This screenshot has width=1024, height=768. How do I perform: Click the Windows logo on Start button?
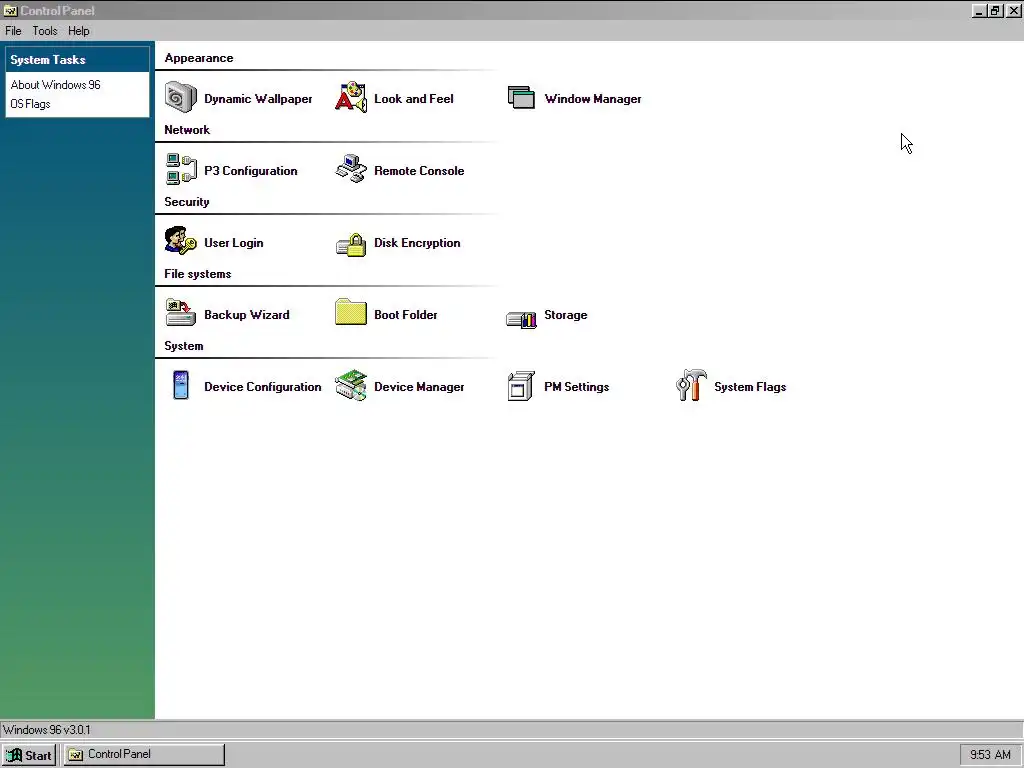tap(14, 756)
